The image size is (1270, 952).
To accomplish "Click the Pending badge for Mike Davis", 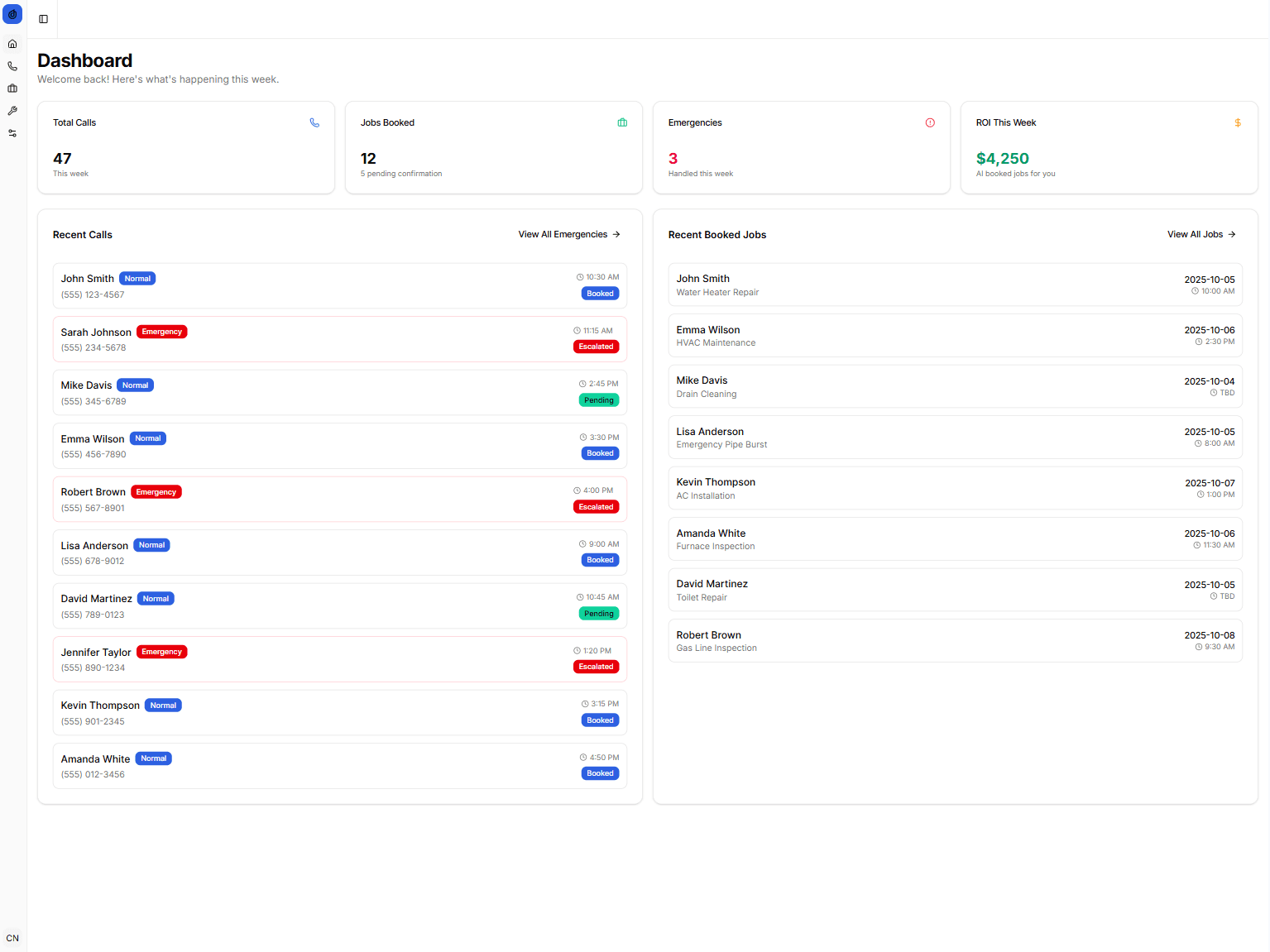I will [x=599, y=400].
